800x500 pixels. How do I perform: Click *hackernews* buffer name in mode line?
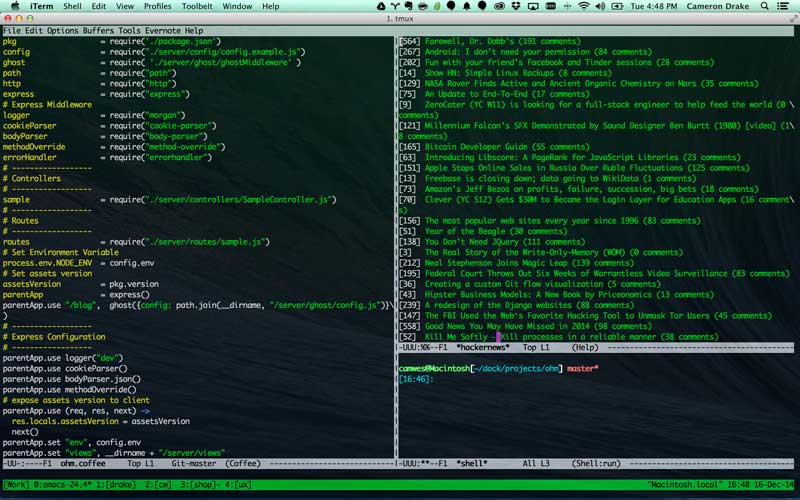(482, 347)
